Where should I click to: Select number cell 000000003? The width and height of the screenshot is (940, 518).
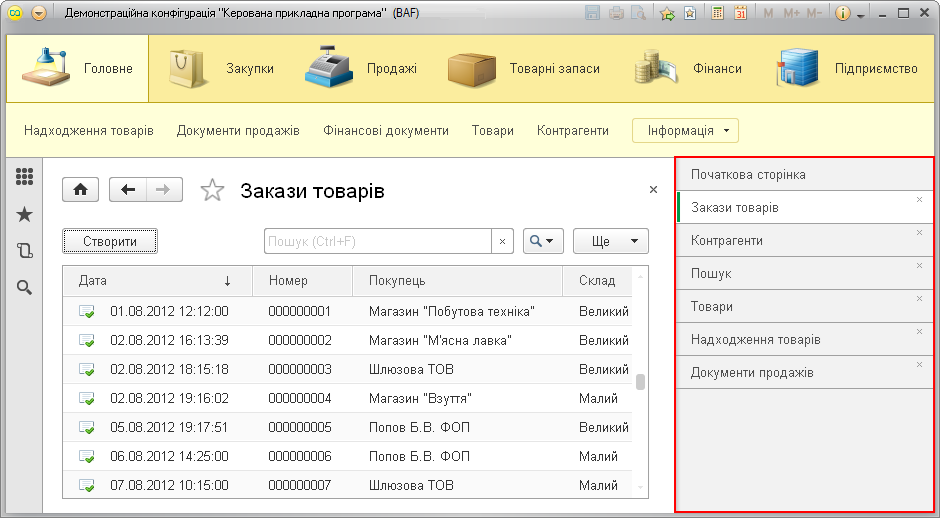tap(300, 369)
